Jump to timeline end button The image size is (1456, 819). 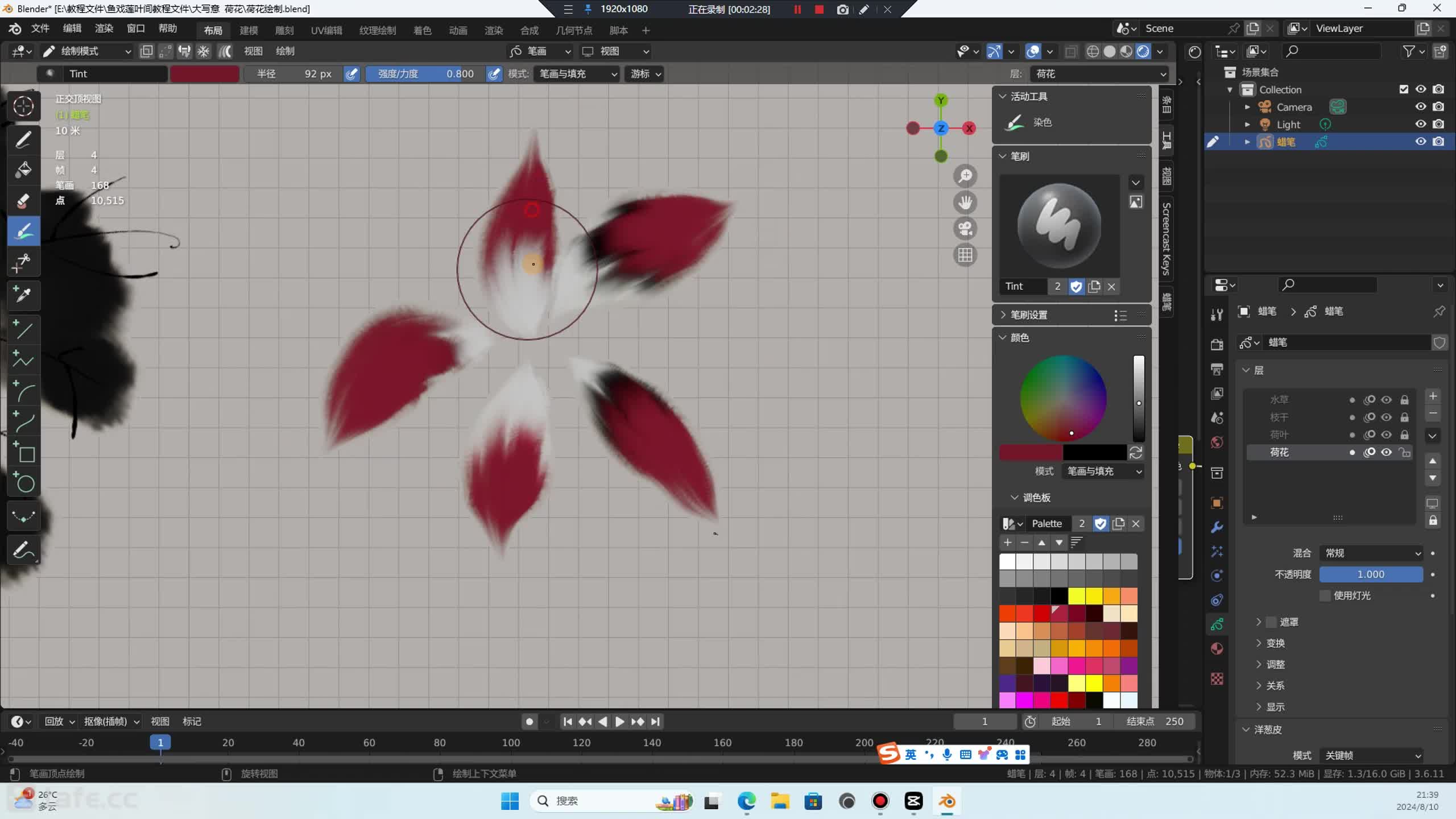(655, 722)
